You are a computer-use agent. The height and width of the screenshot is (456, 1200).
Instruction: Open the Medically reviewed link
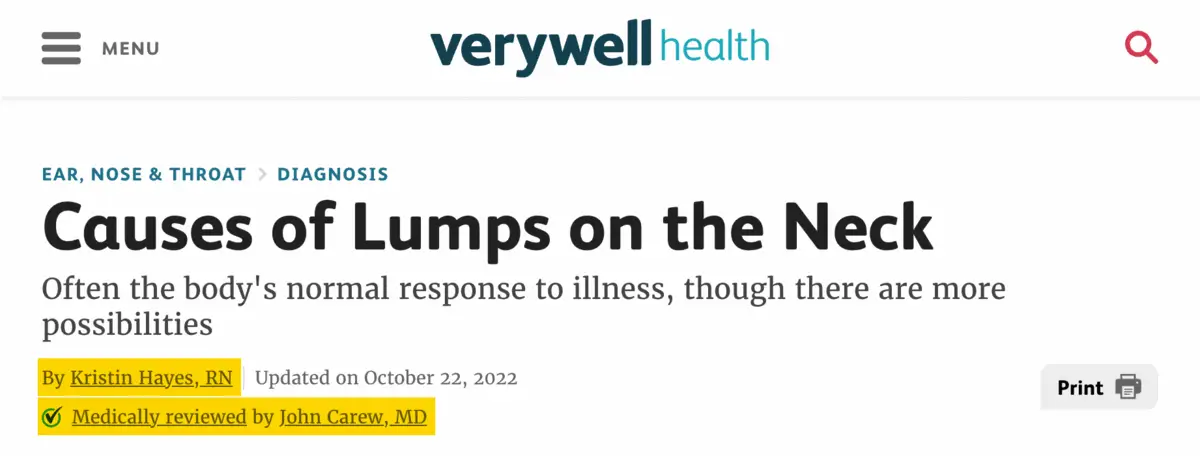tap(159, 416)
